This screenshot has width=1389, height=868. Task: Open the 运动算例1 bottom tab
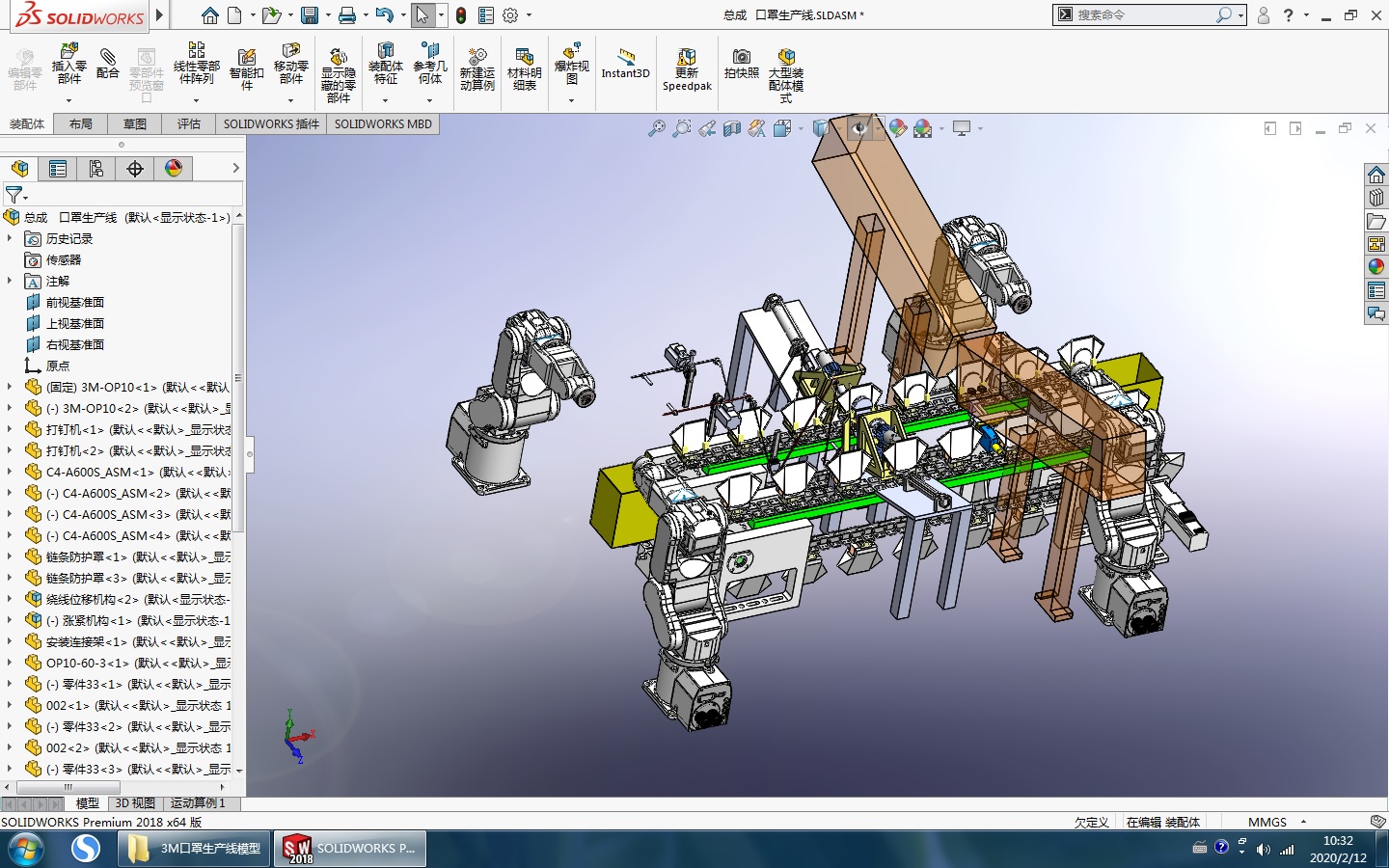pos(198,802)
